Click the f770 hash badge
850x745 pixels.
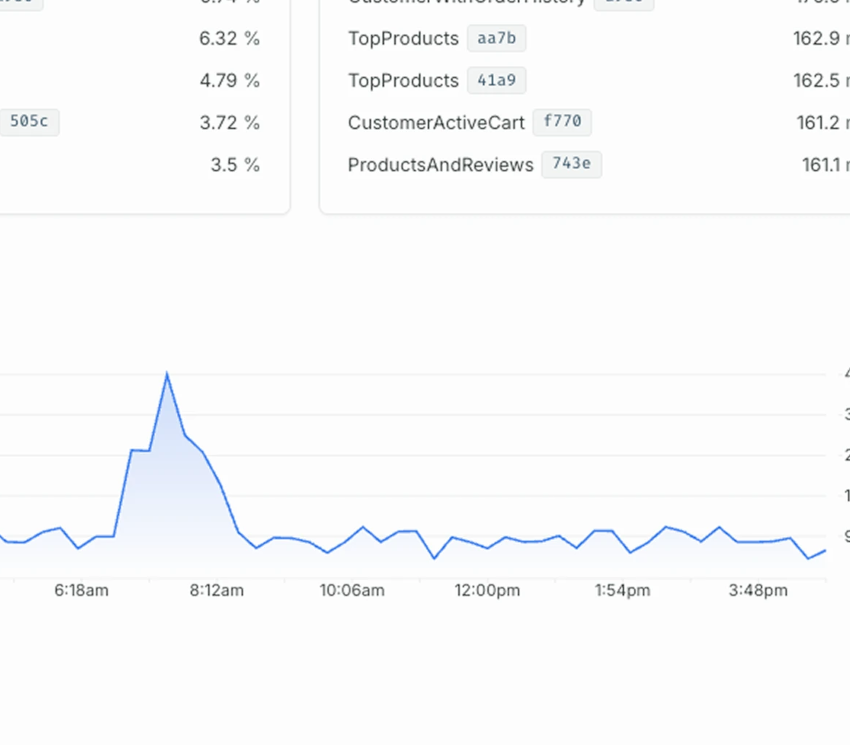(x=562, y=123)
